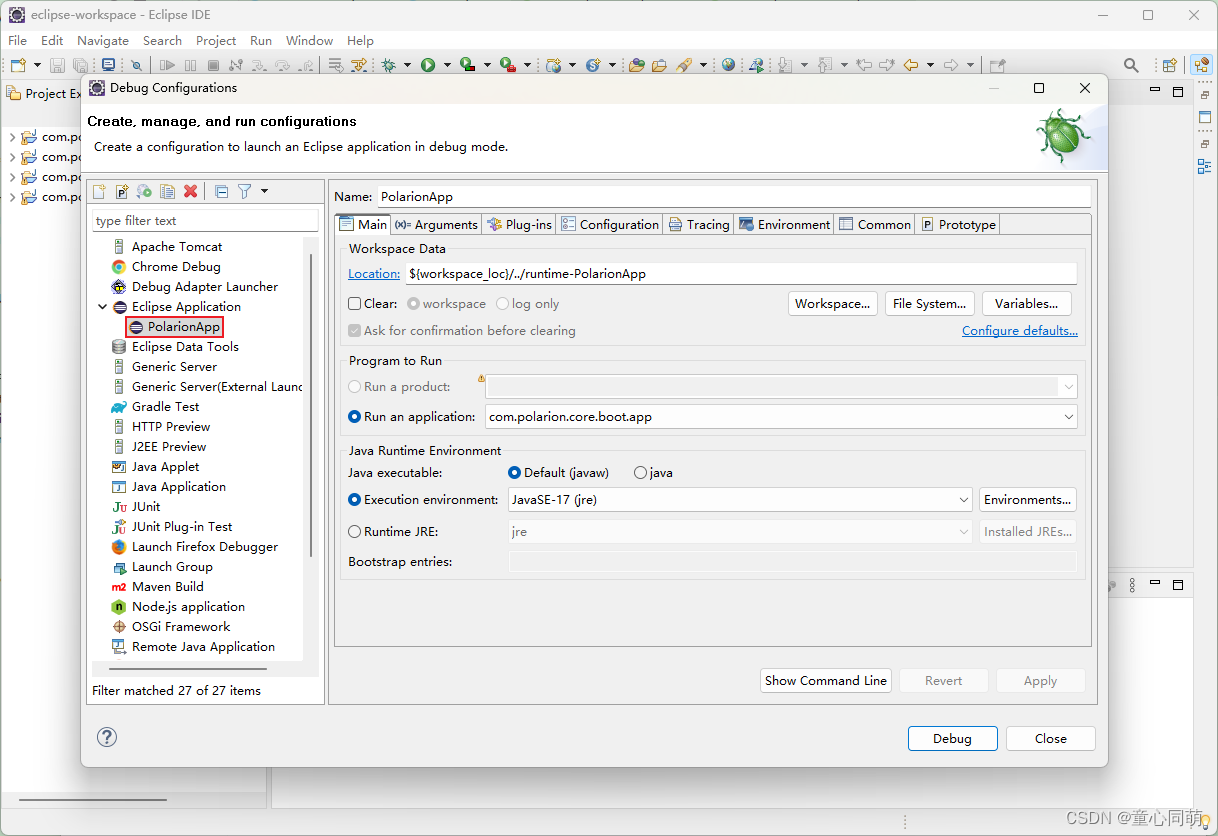The image size is (1218, 836).
Task: Click the File System... button
Action: coord(929,303)
